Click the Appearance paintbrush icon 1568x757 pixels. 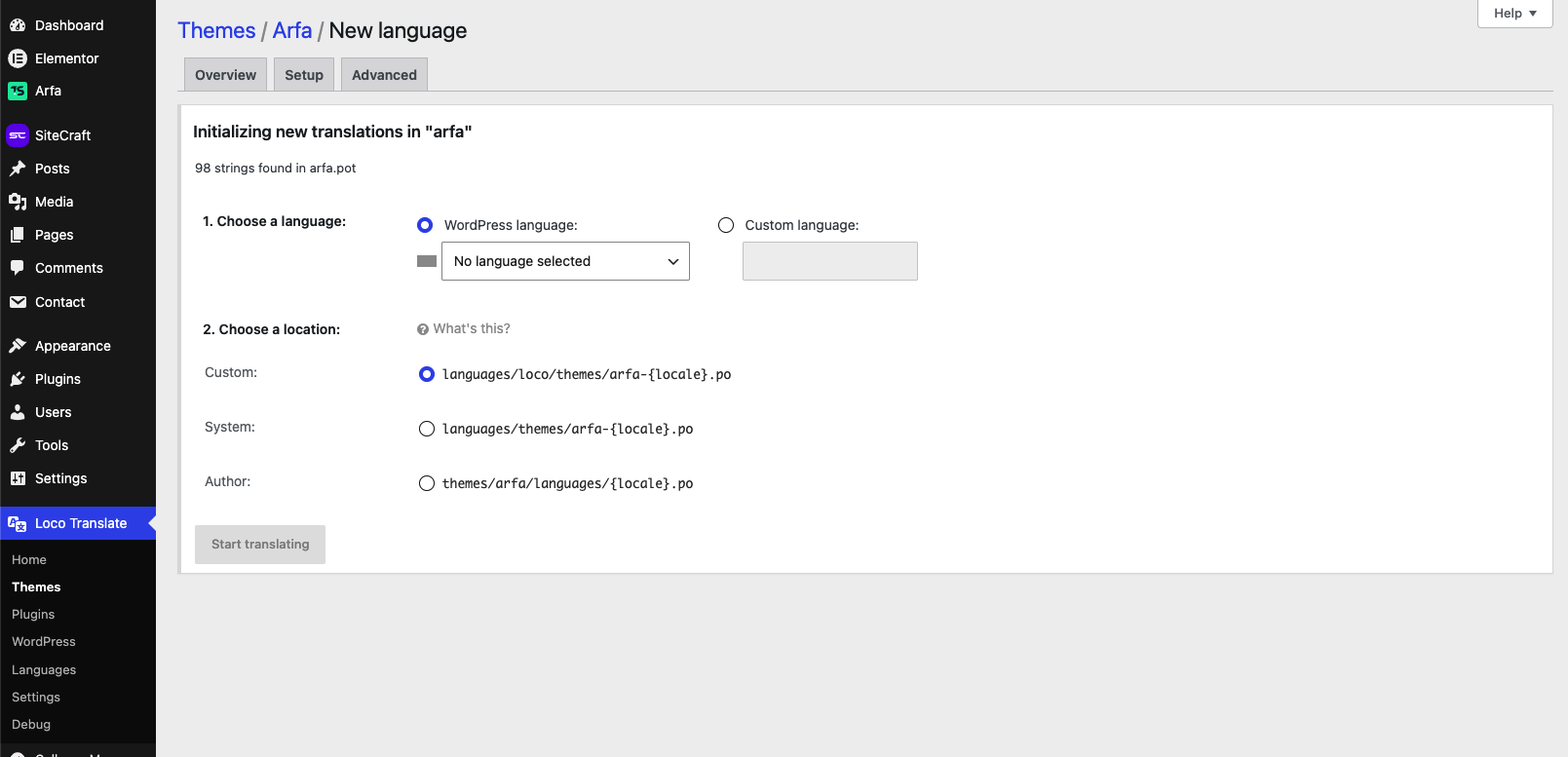[18, 346]
